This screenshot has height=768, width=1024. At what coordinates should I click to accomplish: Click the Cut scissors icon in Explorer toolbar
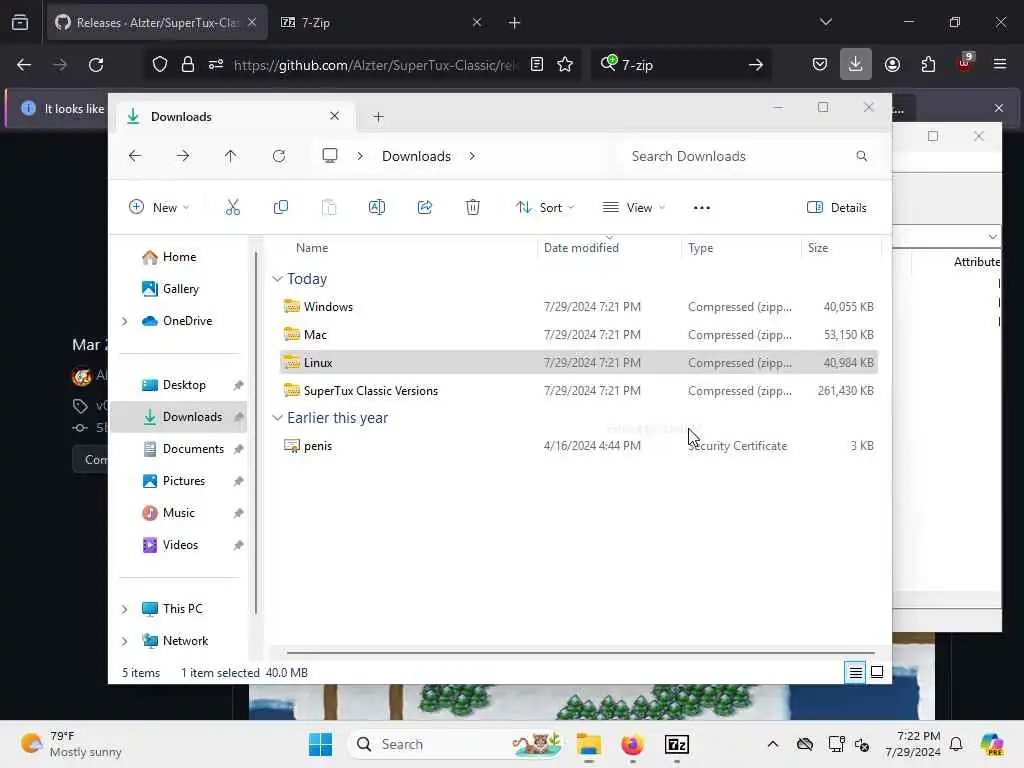tap(232, 208)
